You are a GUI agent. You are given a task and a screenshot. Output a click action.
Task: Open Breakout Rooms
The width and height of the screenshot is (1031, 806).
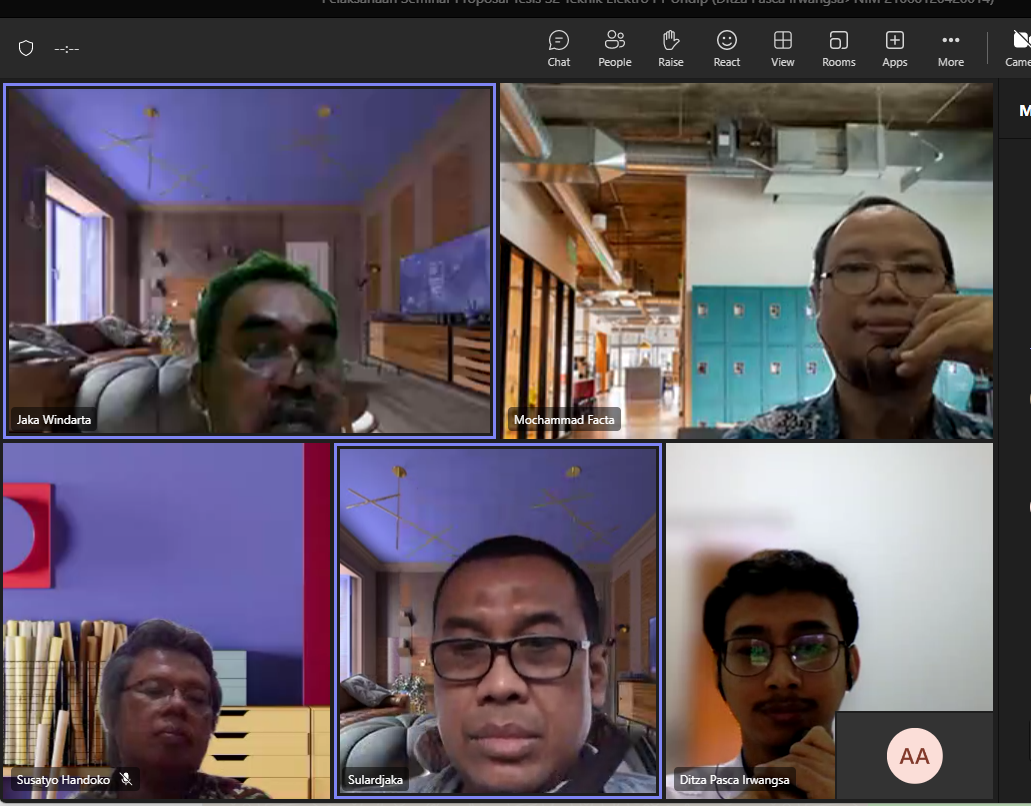838,48
